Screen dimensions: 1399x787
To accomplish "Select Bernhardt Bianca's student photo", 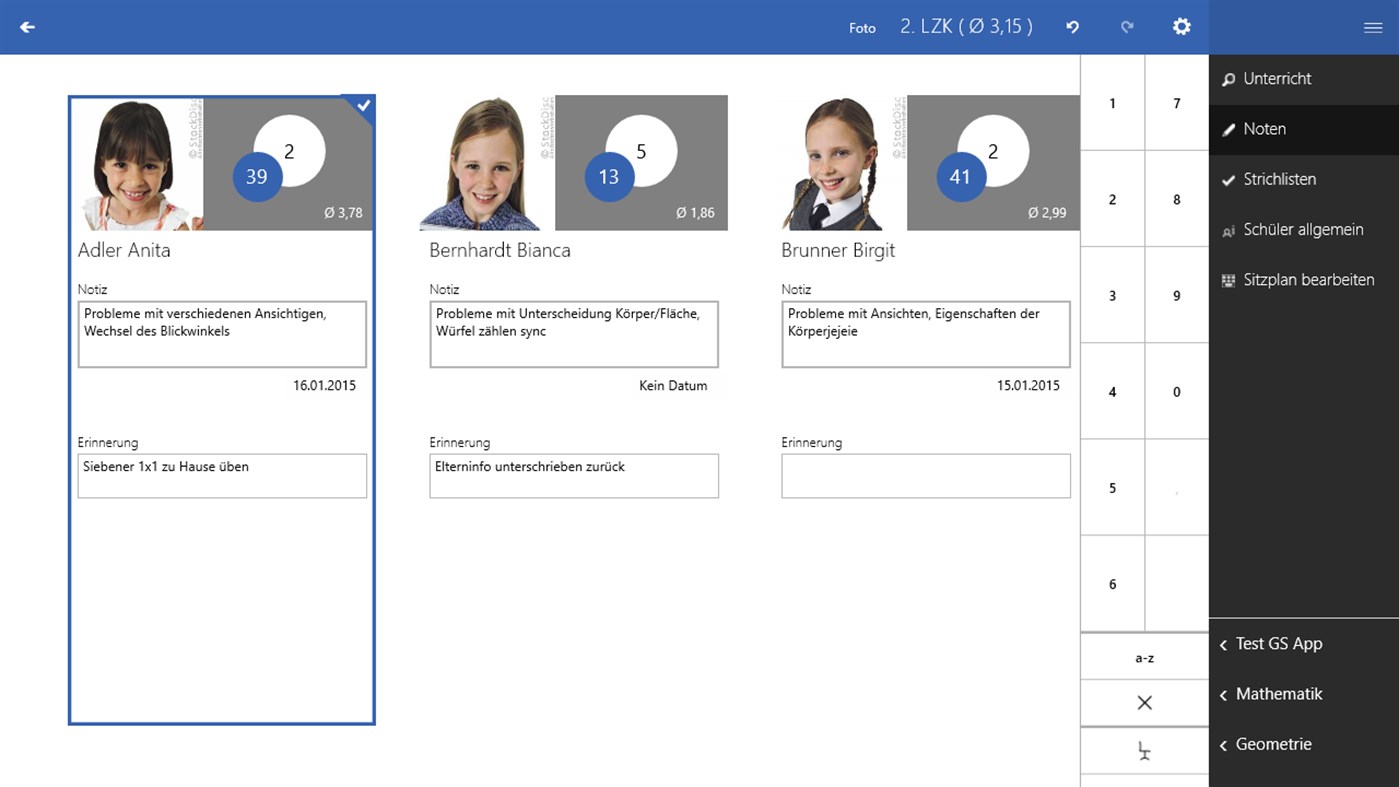I will click(x=486, y=164).
